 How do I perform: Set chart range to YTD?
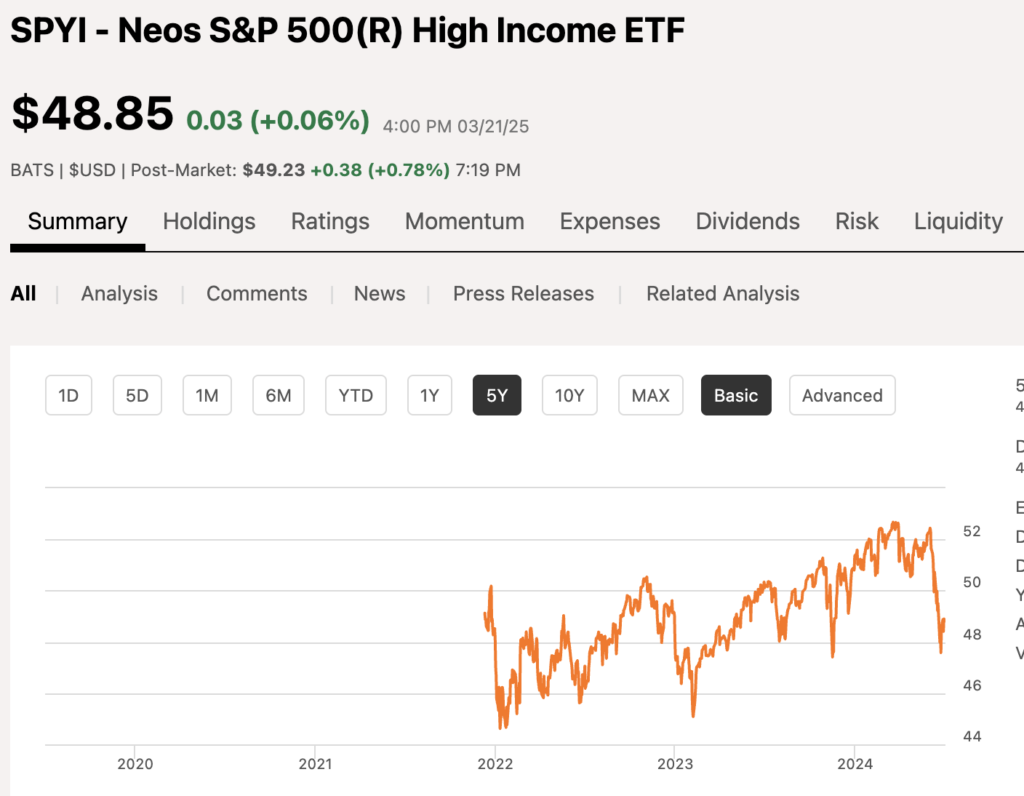tap(356, 395)
